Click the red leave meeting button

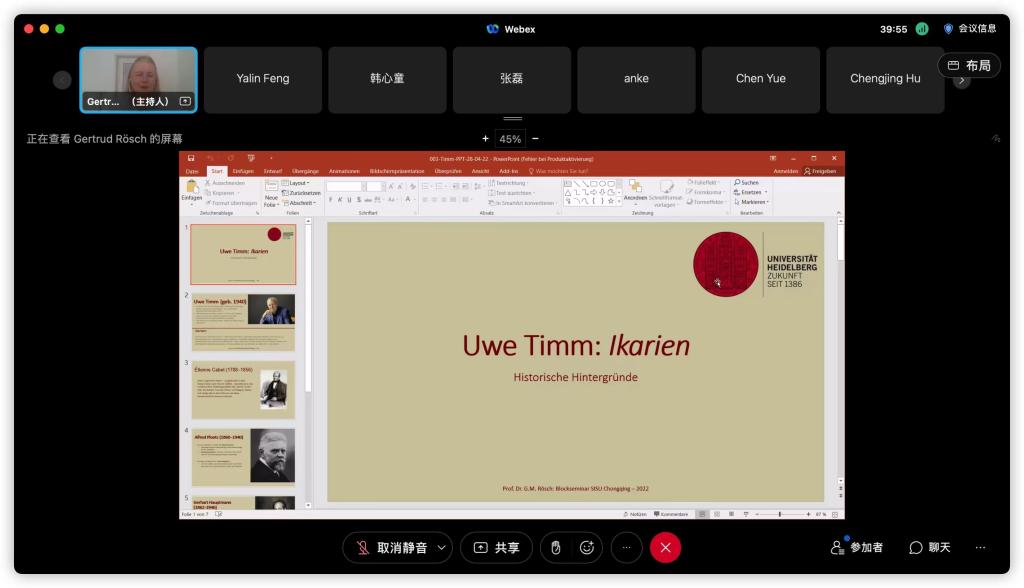point(665,547)
